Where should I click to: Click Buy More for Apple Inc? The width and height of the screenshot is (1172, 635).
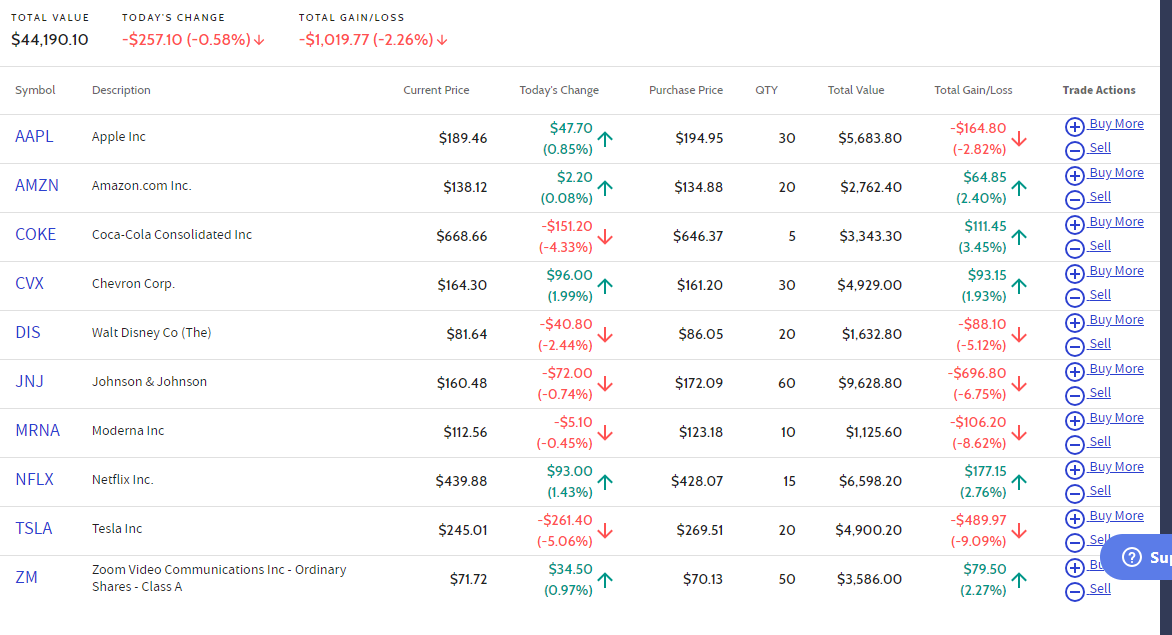pos(1116,124)
